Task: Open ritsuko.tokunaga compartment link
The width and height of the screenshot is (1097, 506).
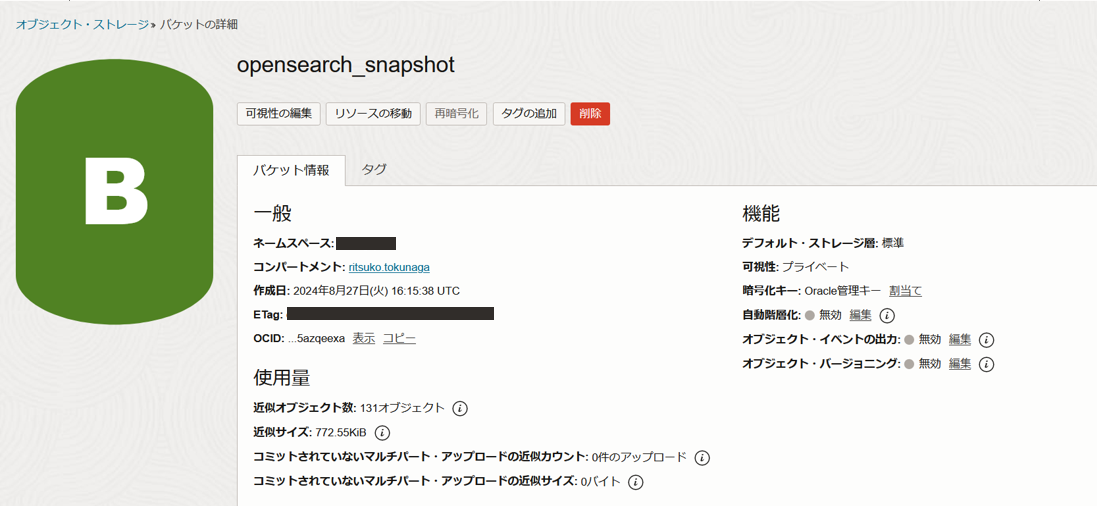Action: point(389,267)
